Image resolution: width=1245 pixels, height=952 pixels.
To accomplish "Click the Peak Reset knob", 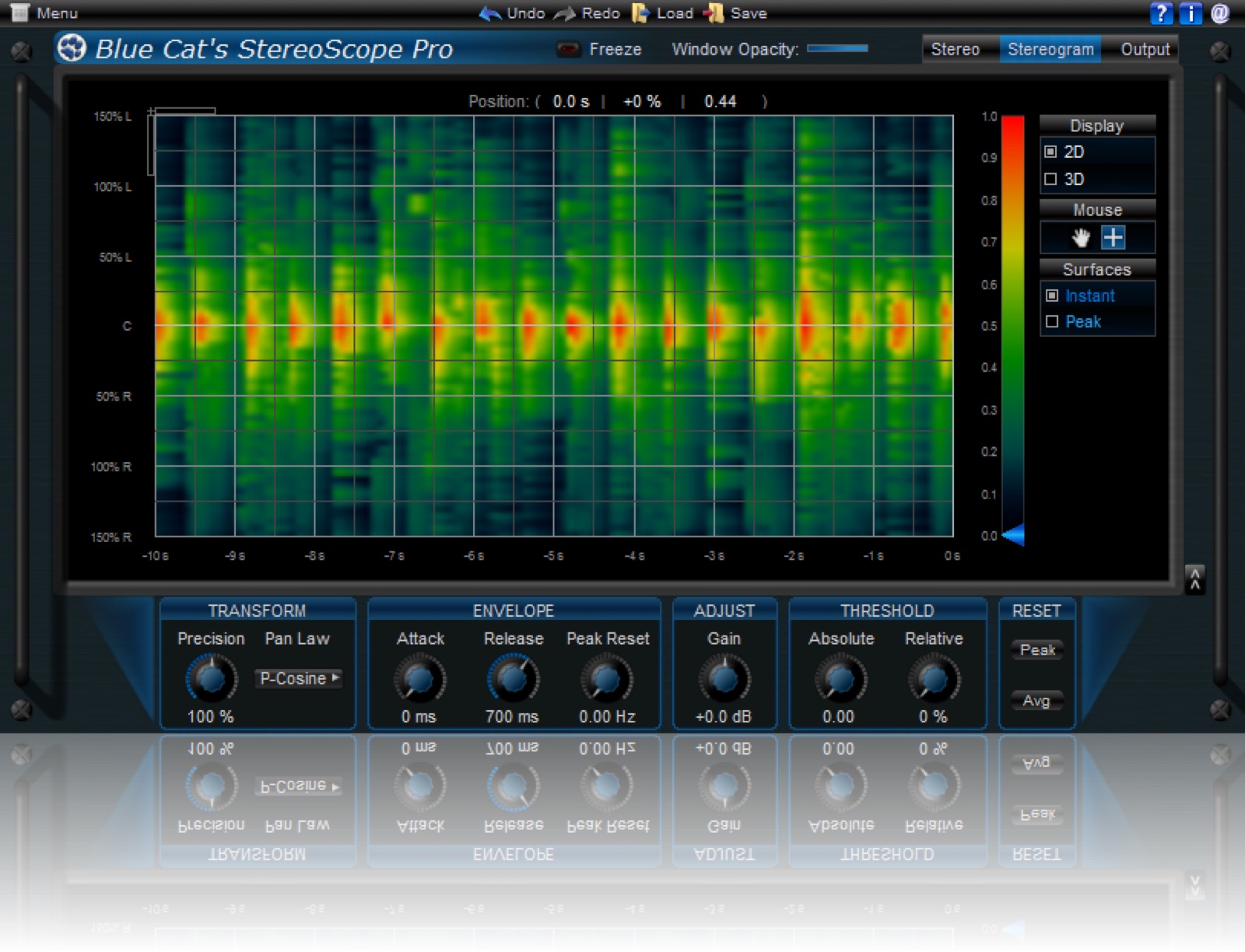I will tap(607, 679).
